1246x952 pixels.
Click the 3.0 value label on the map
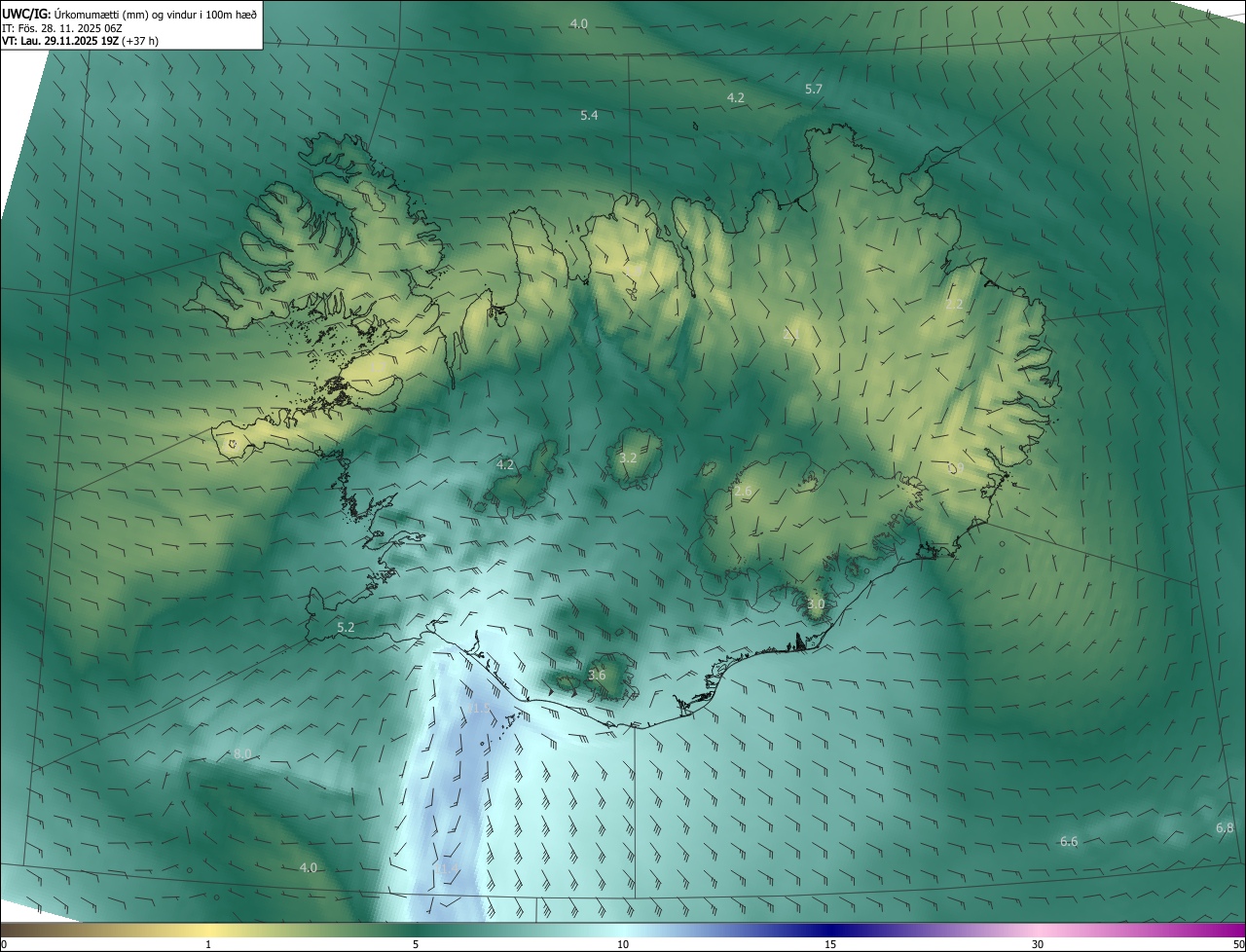(x=816, y=604)
